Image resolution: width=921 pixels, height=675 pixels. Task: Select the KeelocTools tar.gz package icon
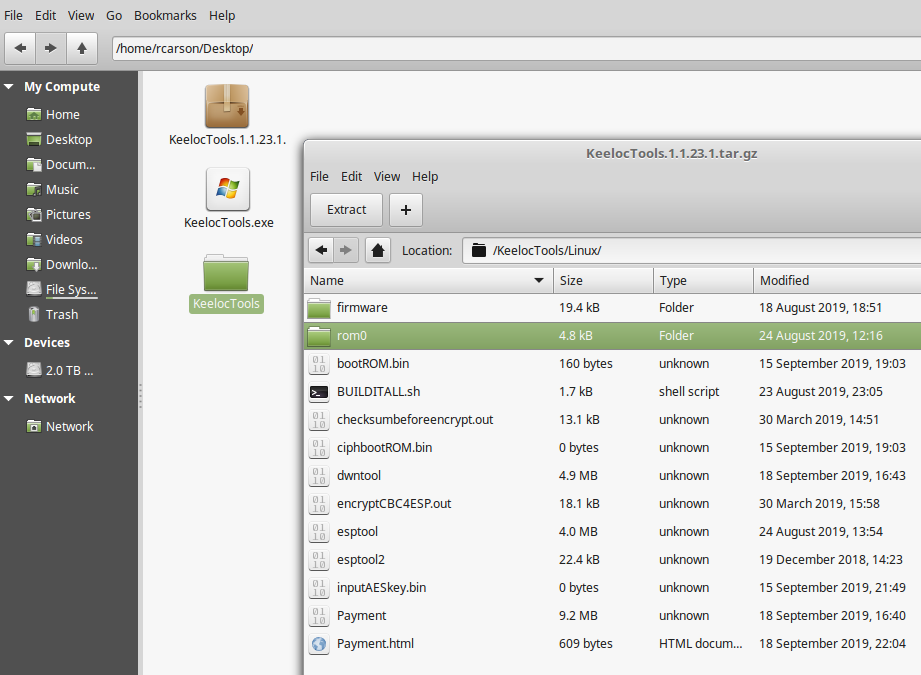pyautogui.click(x=227, y=107)
